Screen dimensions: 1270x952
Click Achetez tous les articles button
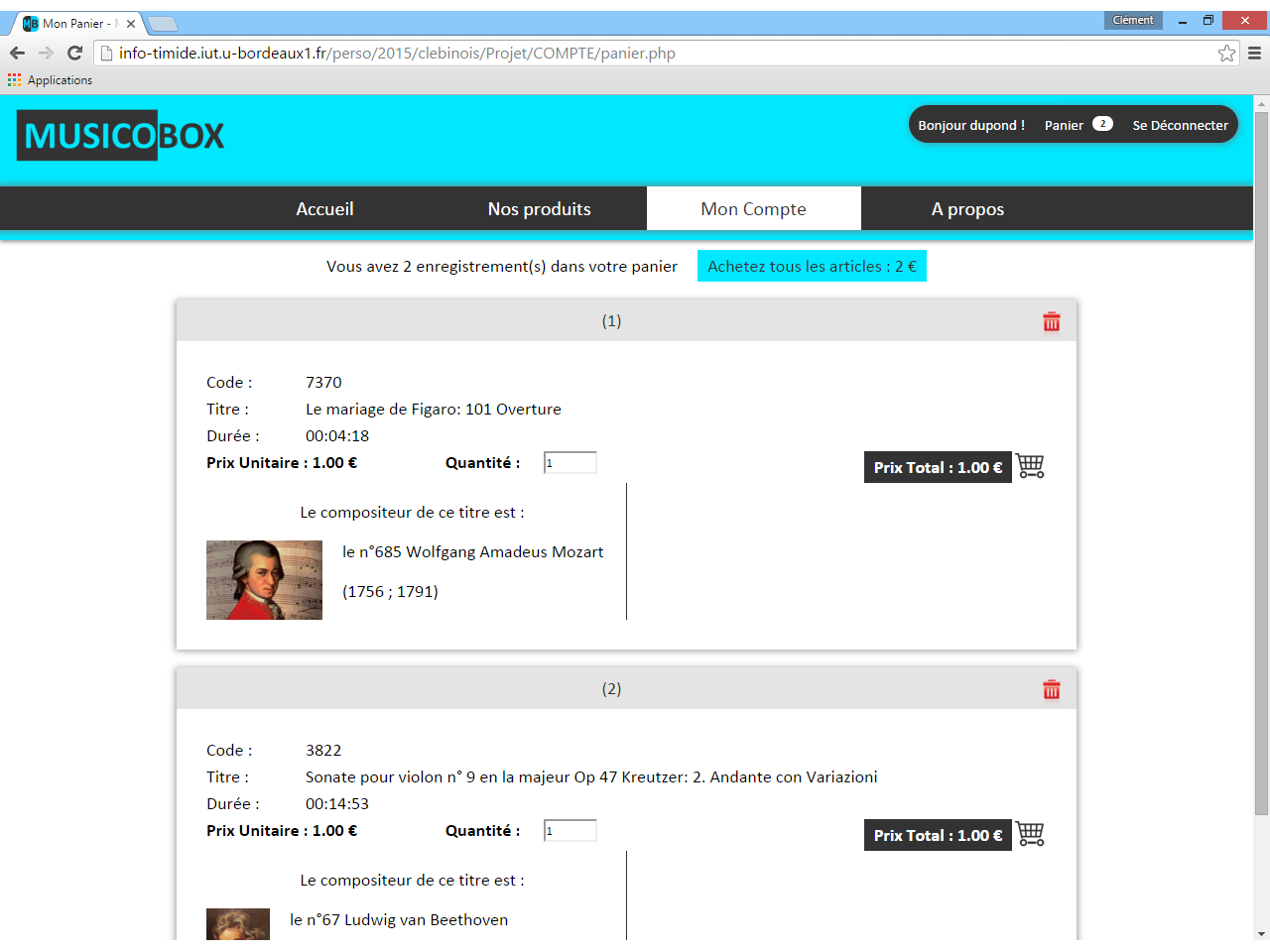click(812, 267)
